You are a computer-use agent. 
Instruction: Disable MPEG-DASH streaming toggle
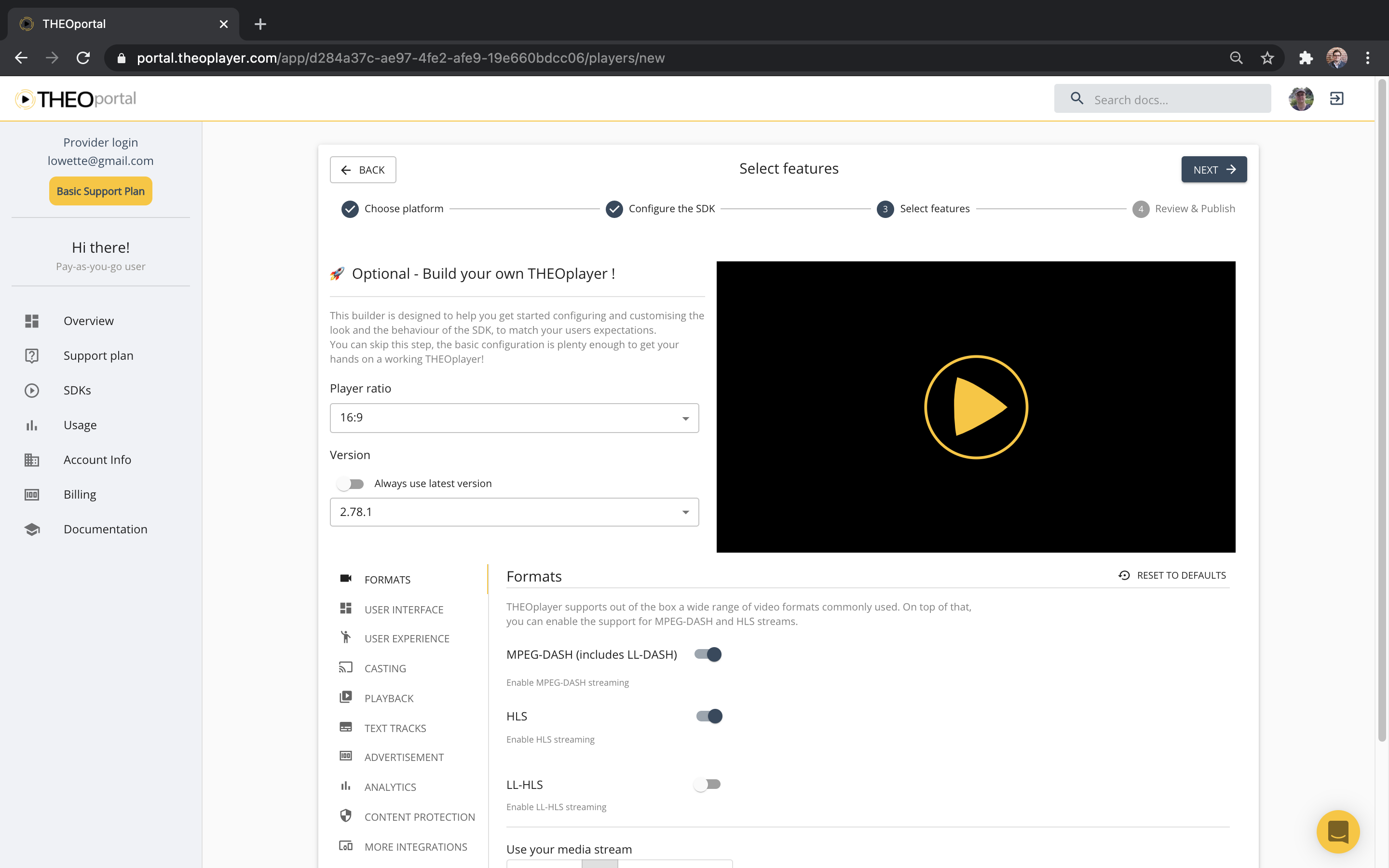pos(708,654)
